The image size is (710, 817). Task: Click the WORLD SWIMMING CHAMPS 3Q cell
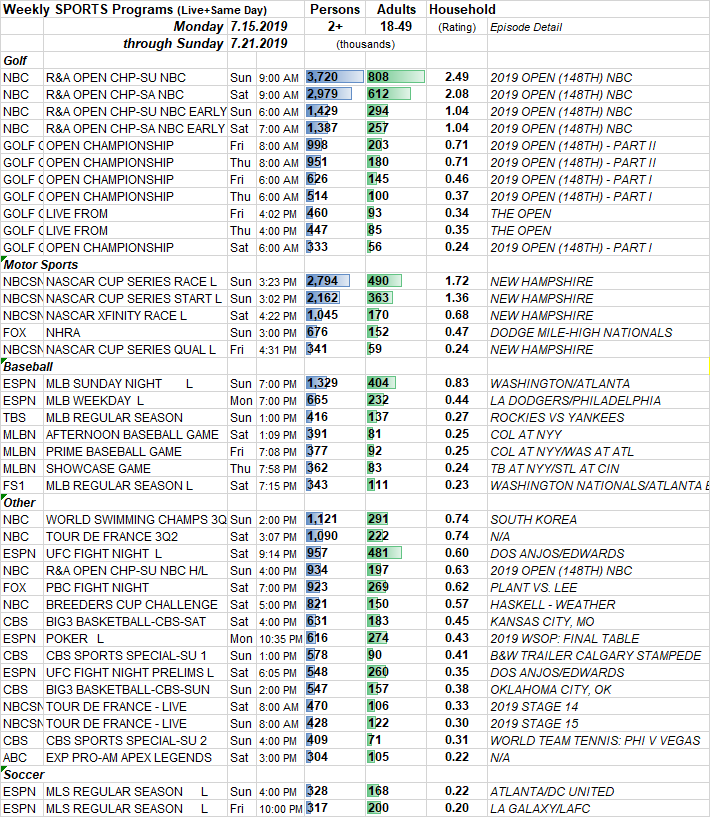[134, 520]
